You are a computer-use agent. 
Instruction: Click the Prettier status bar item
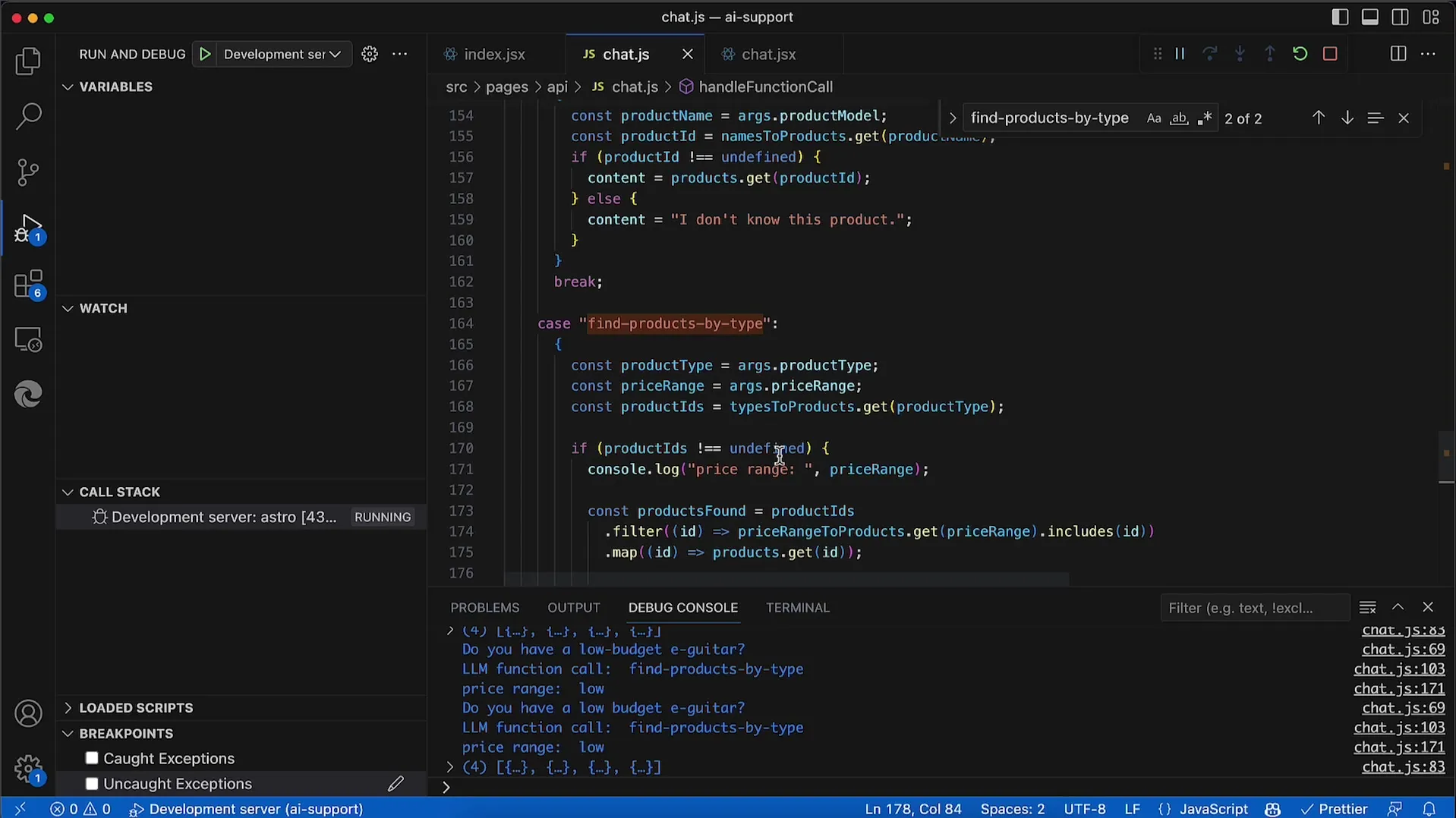tap(1334, 809)
